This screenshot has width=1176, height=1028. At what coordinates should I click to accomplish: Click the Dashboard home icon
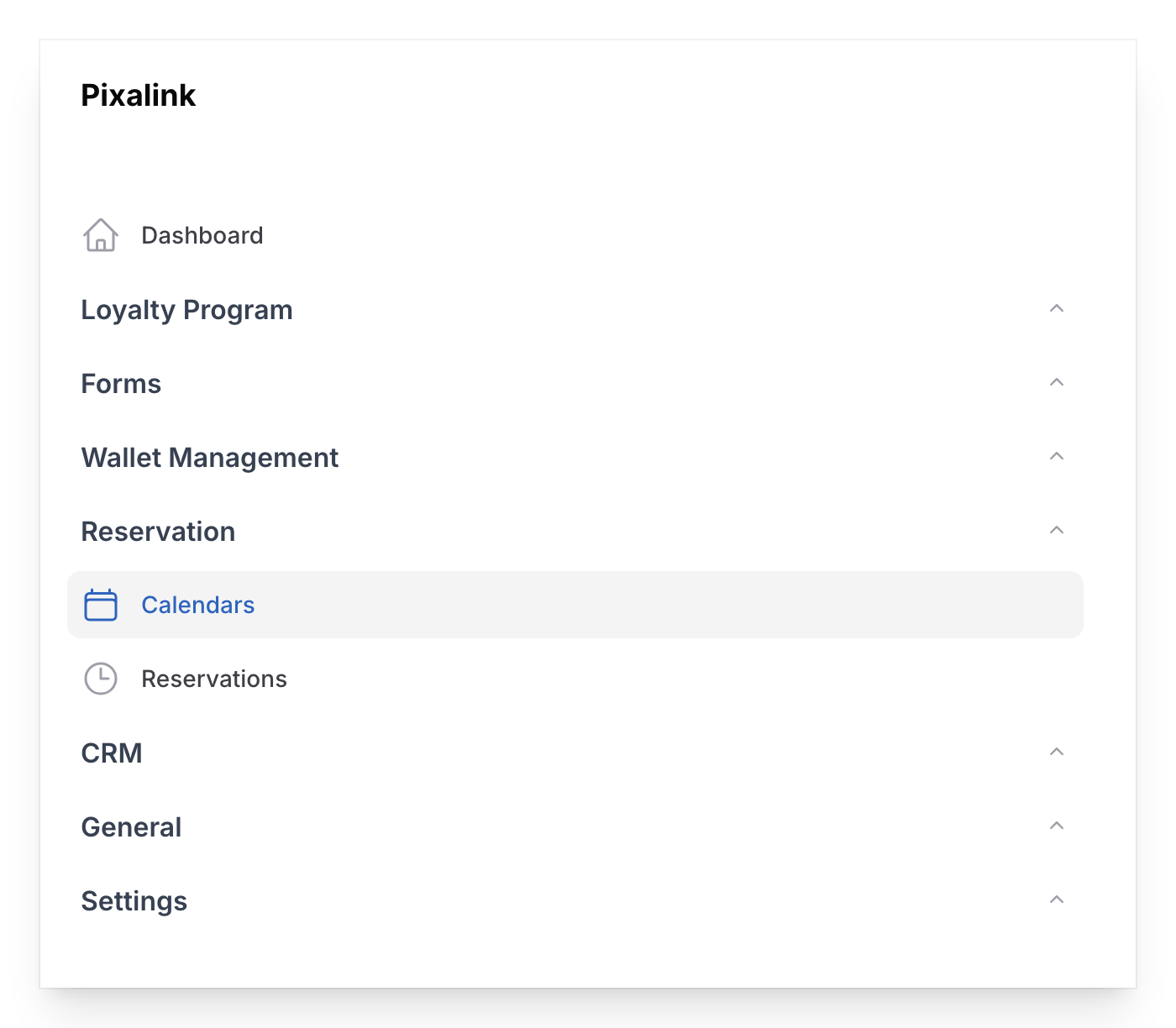(100, 236)
